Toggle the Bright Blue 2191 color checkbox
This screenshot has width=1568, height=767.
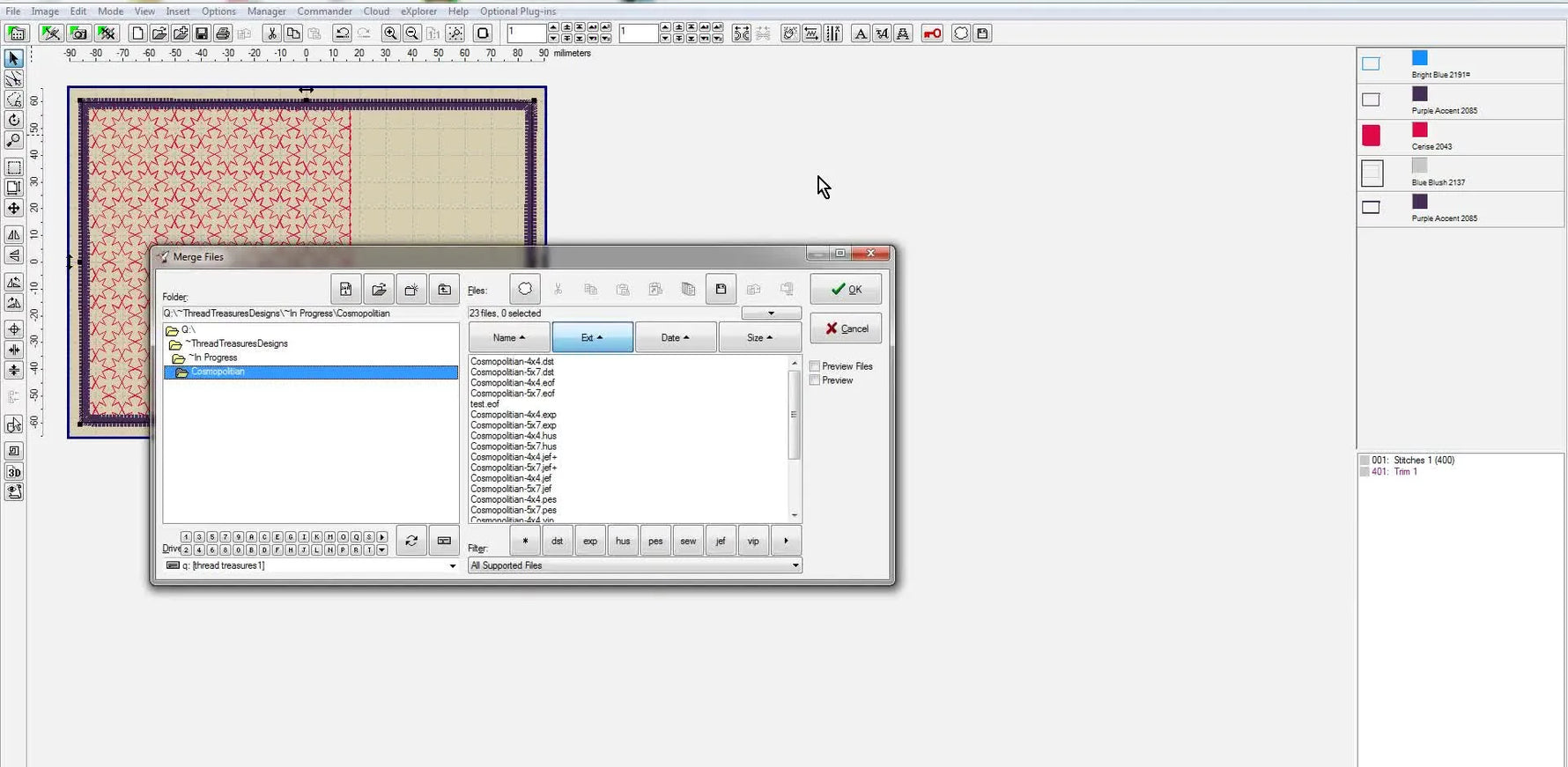[x=1371, y=64]
